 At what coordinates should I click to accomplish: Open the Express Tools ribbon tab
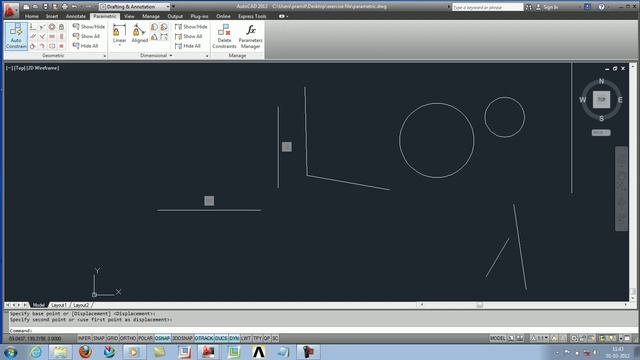click(252, 16)
